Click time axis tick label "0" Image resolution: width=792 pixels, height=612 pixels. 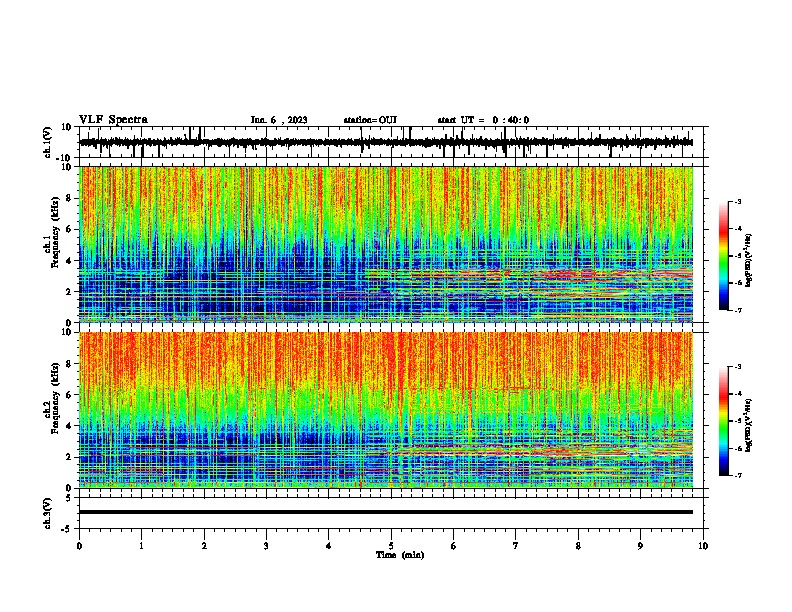pos(79,546)
